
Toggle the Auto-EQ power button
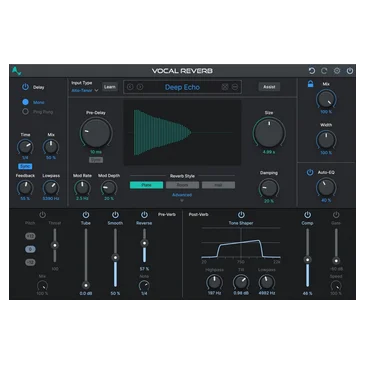click(310, 172)
